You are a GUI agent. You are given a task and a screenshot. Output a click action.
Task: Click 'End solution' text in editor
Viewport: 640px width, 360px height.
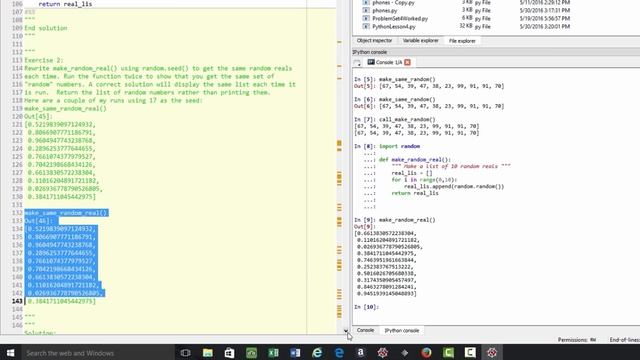(46, 28)
